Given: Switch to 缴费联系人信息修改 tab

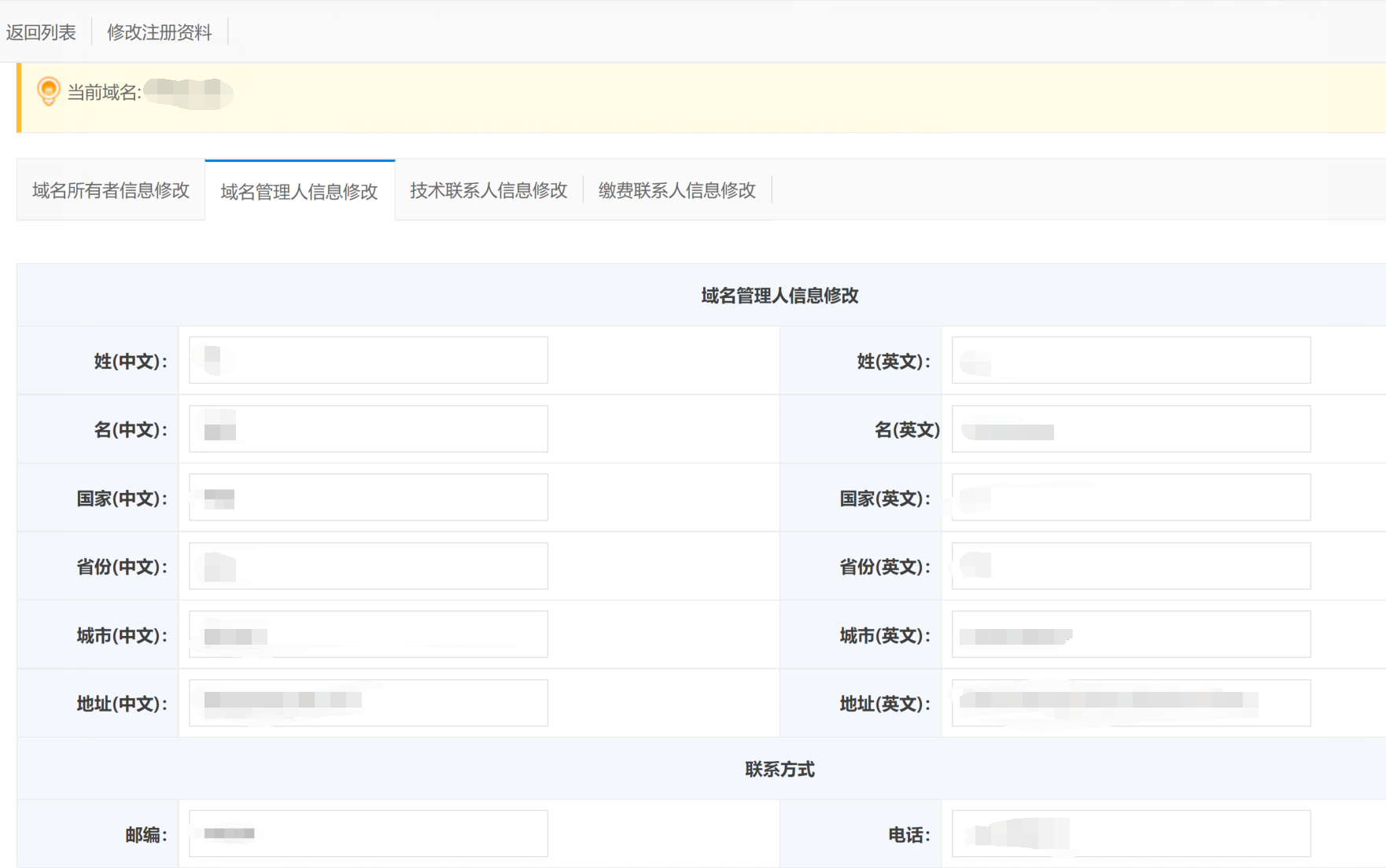Looking at the screenshot, I should [x=677, y=190].
